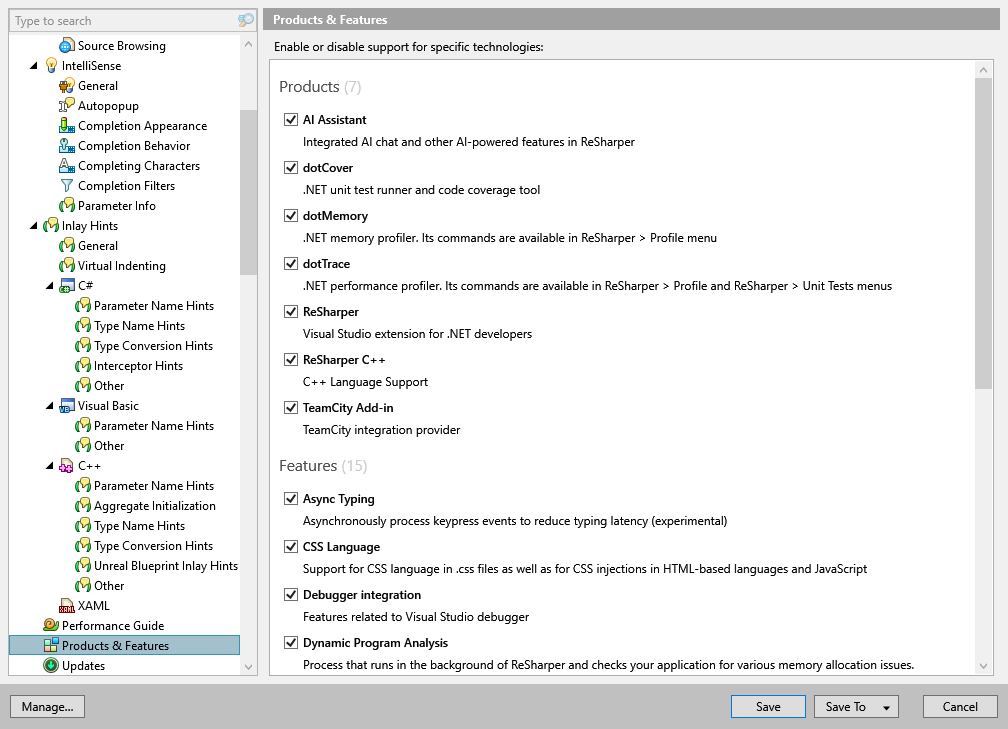1008x729 pixels.
Task: Click the Parameter Info icon
Action: click(x=67, y=206)
